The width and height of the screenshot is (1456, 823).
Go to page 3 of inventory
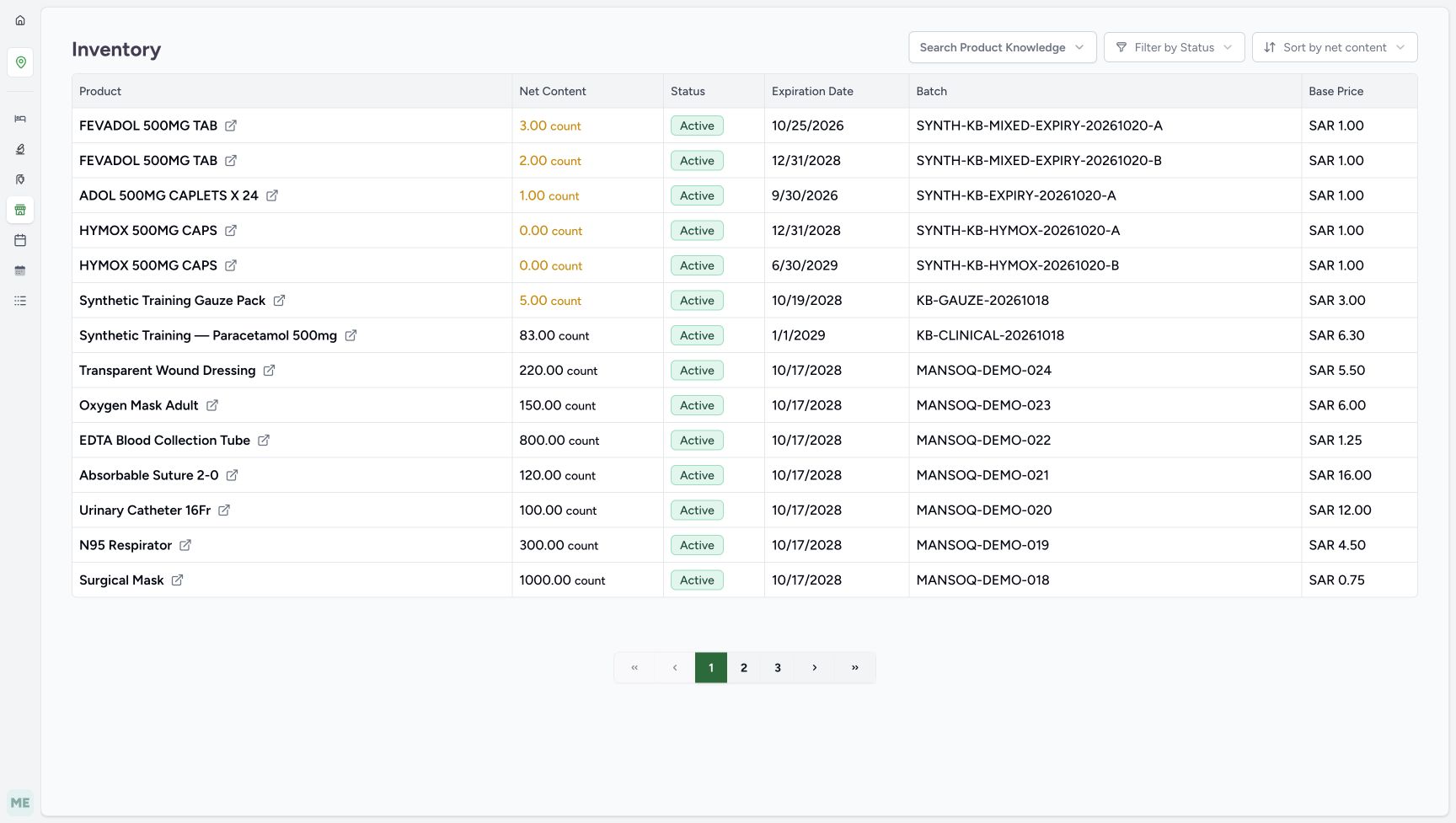(x=778, y=668)
